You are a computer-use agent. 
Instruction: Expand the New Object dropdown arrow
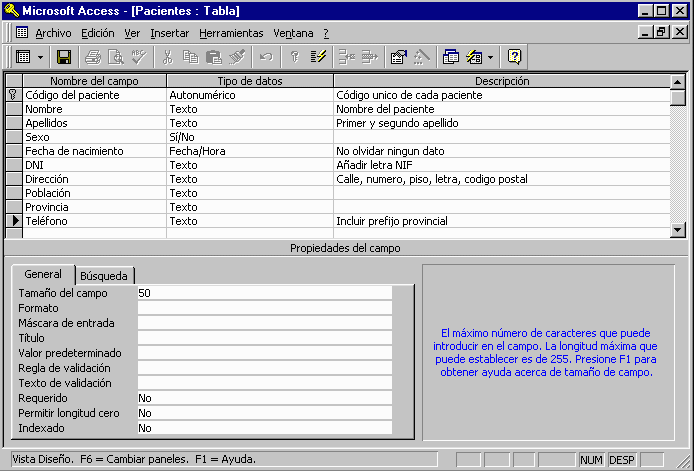[x=490, y=57]
